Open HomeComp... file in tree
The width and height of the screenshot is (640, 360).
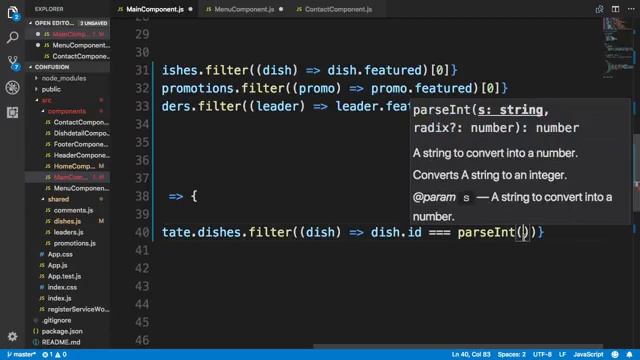tap(68, 166)
